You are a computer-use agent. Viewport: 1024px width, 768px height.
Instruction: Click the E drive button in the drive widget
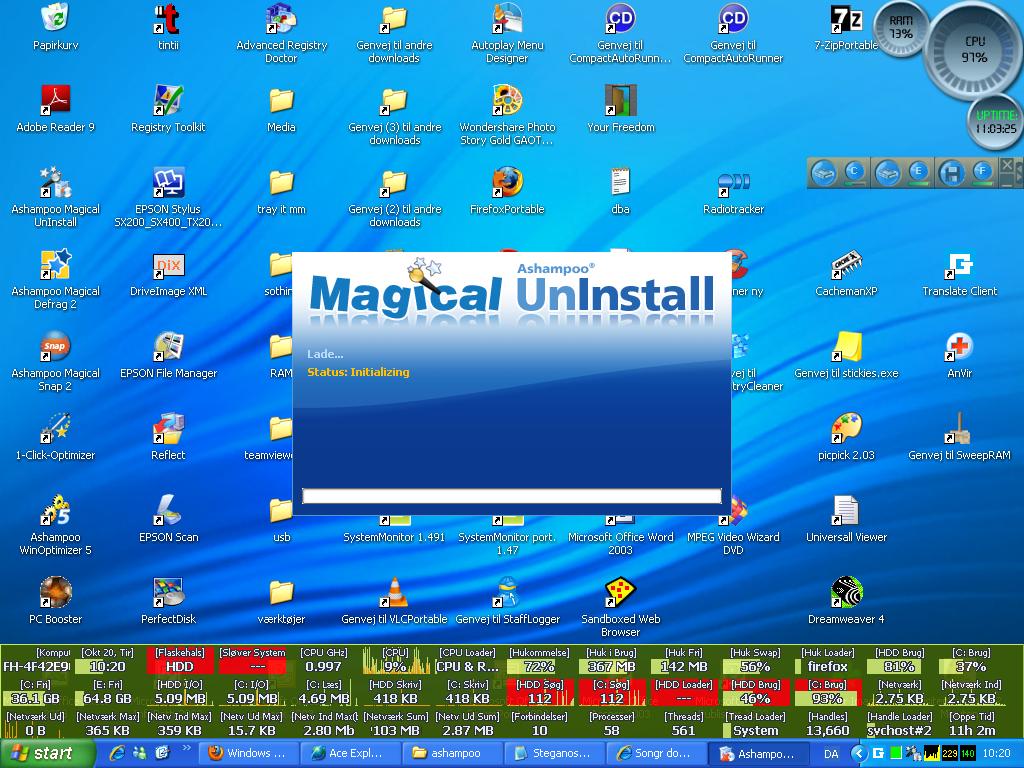tap(918, 172)
